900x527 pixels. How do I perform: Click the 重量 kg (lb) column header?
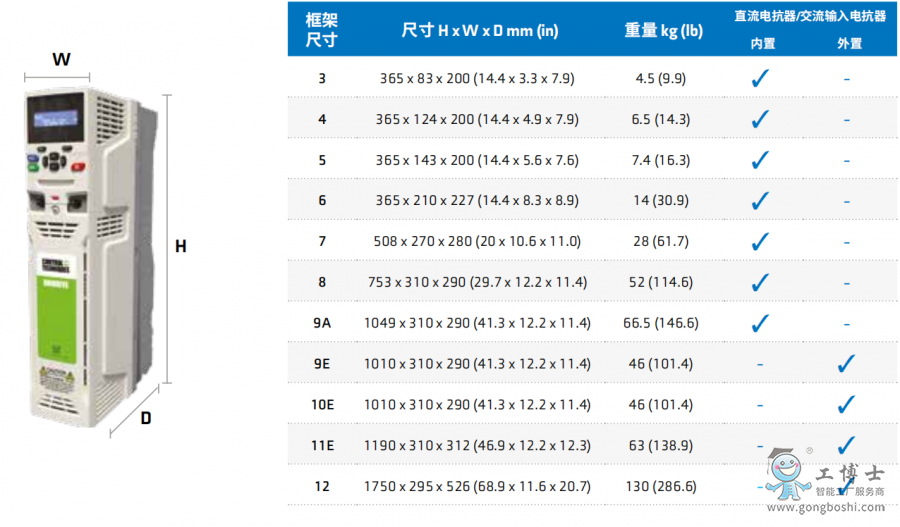click(663, 30)
